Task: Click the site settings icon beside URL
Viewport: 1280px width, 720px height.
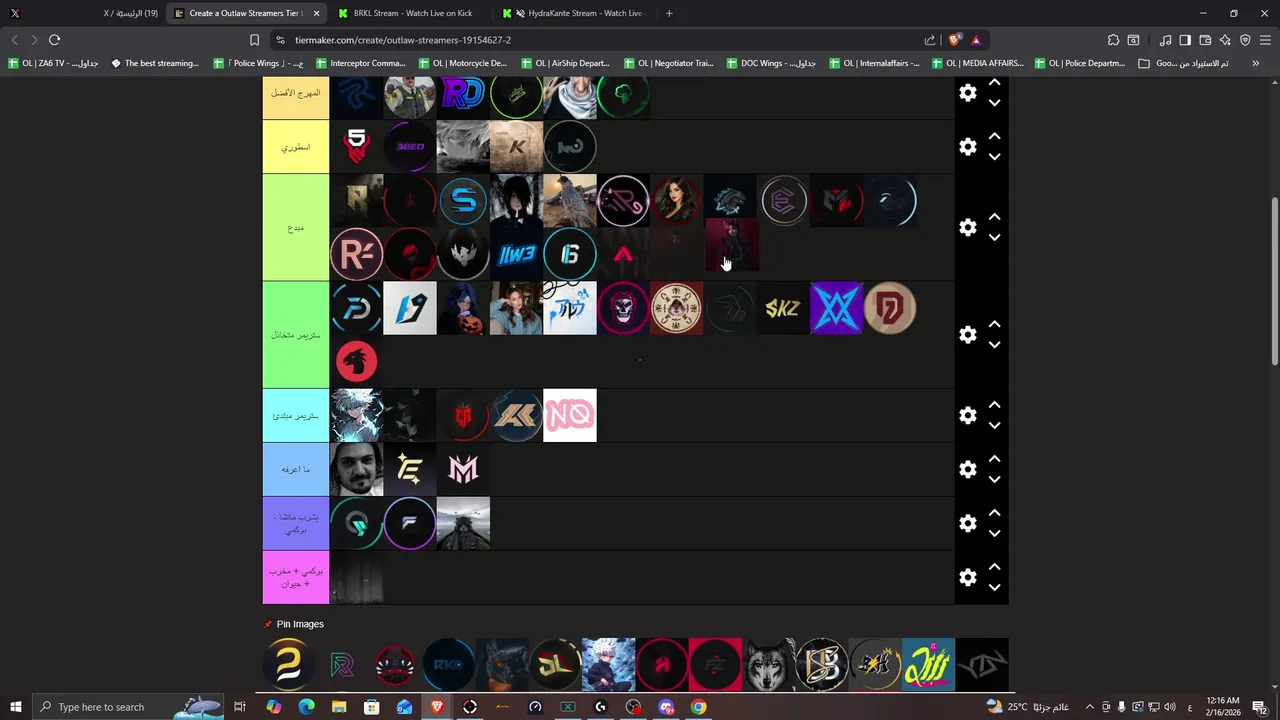Action: [x=280, y=40]
